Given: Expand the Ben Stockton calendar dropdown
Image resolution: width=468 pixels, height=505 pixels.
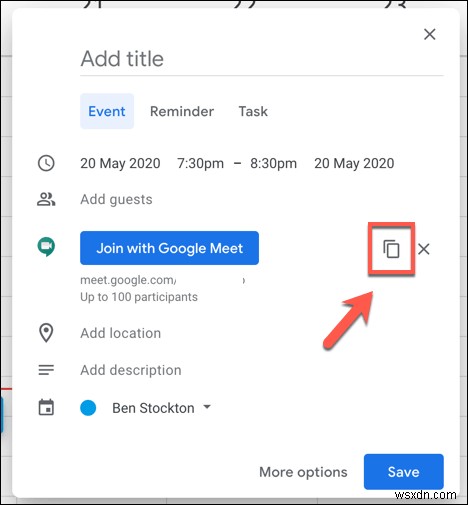Looking at the screenshot, I should 162,408.
